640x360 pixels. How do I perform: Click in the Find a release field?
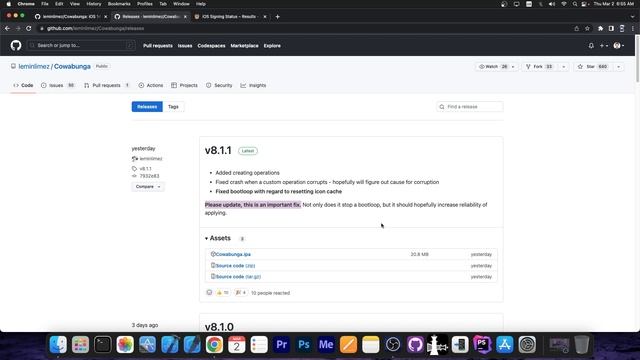[x=470, y=107]
